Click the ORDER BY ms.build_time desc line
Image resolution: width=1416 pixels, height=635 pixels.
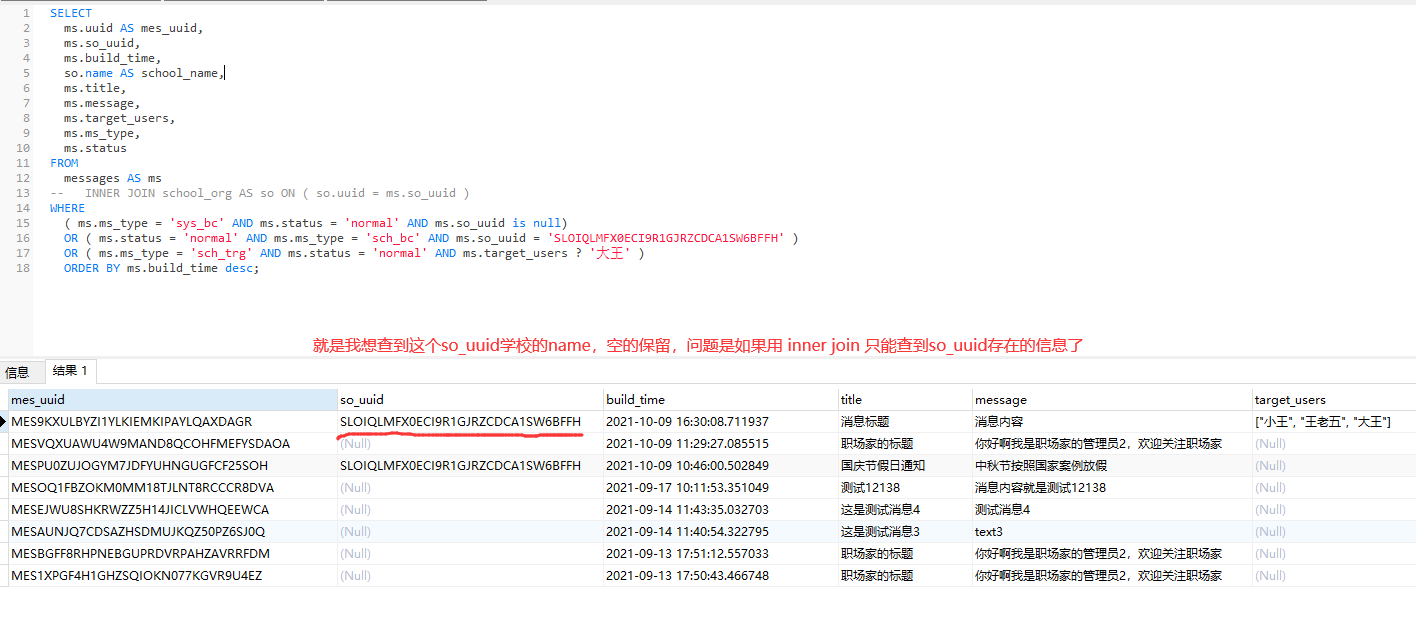tap(161, 268)
